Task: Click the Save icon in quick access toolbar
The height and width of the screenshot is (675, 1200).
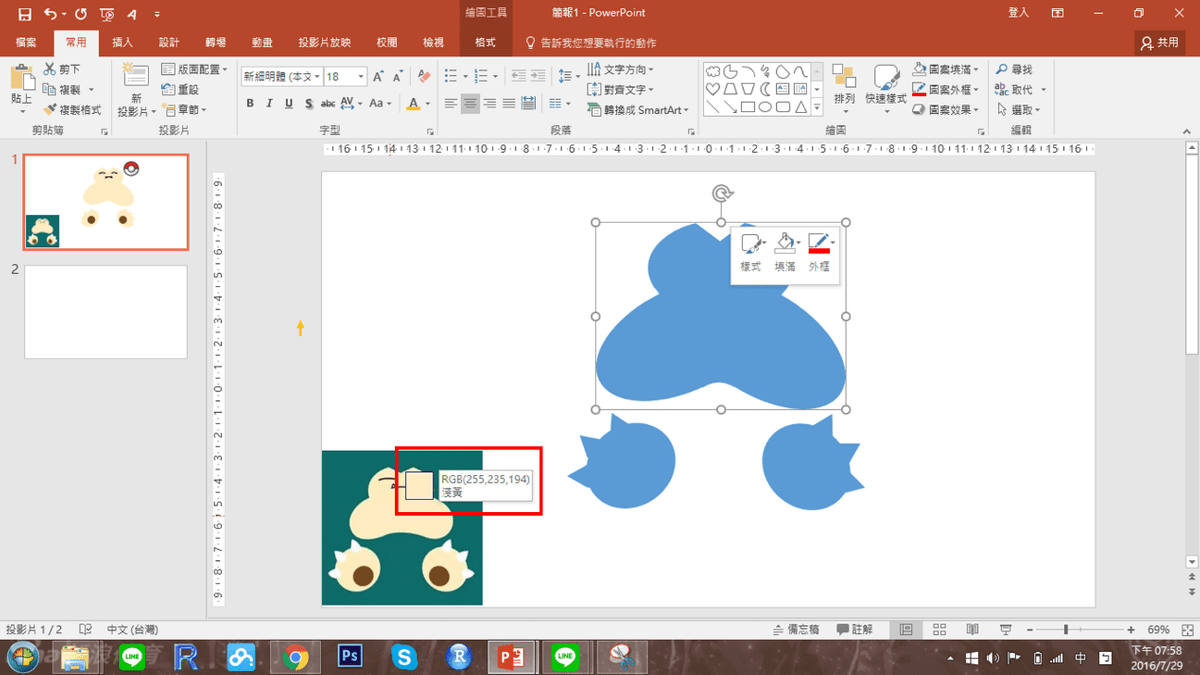Action: pos(24,14)
